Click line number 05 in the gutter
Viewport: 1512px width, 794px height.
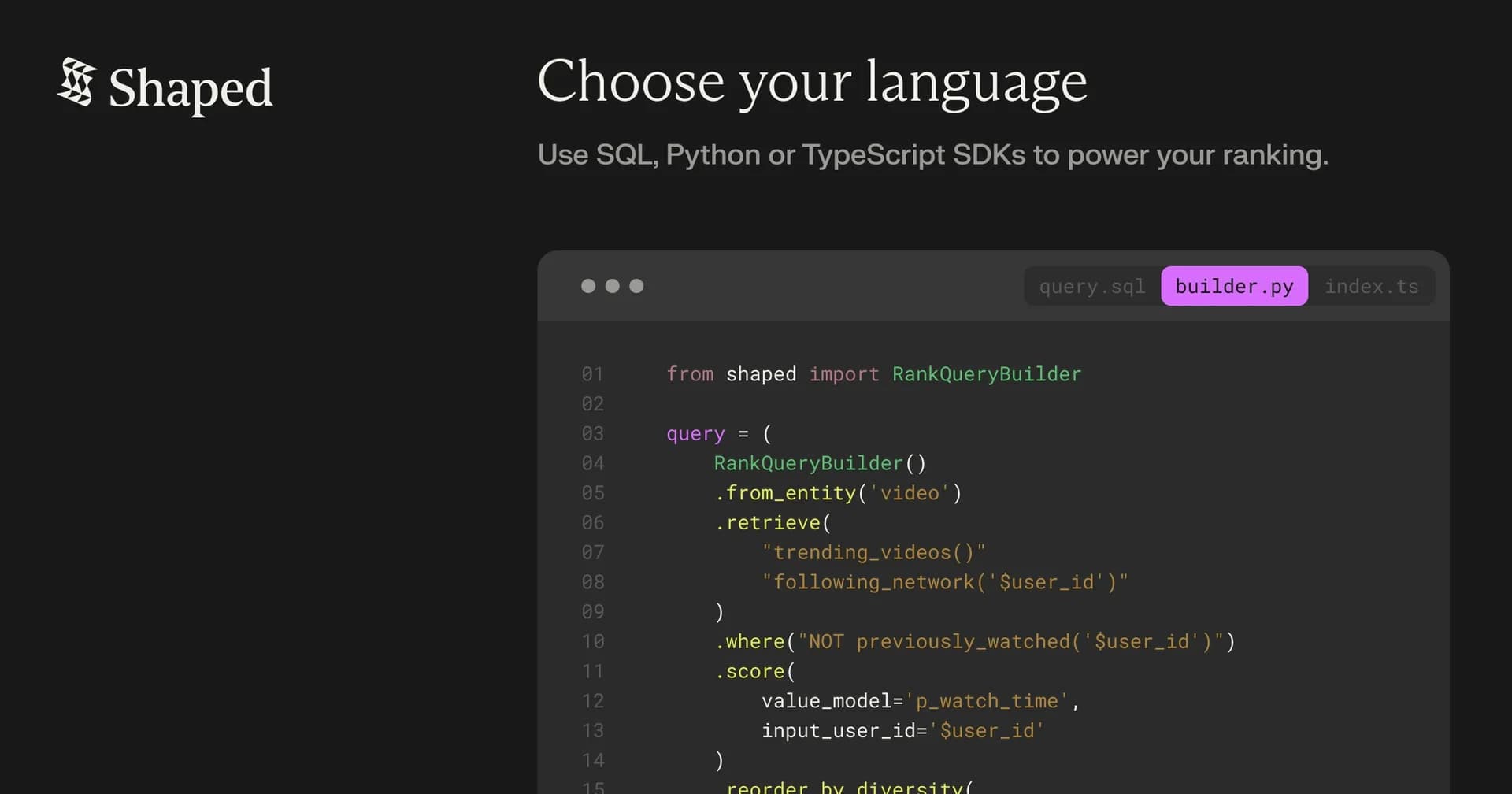click(x=593, y=493)
